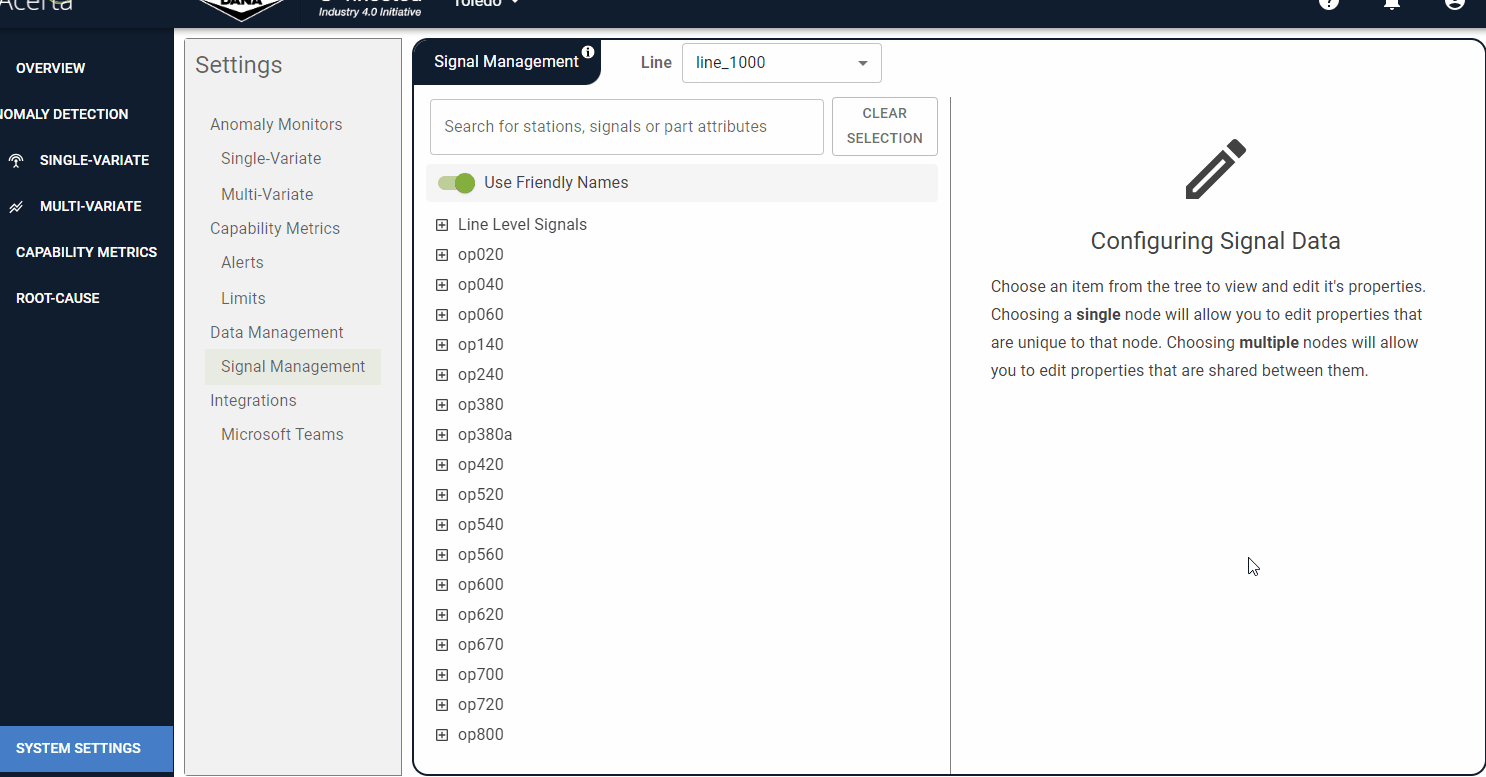The image size is (1486, 777).
Task: Select the op800 tree item
Action: pyautogui.click(x=480, y=735)
